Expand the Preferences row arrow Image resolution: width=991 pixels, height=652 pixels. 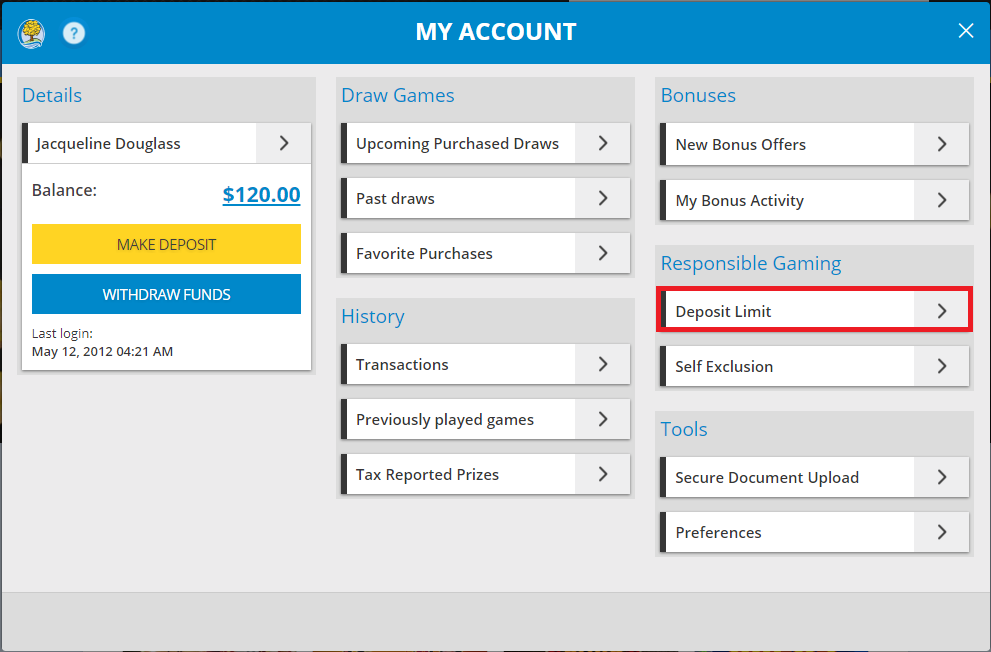pos(941,532)
